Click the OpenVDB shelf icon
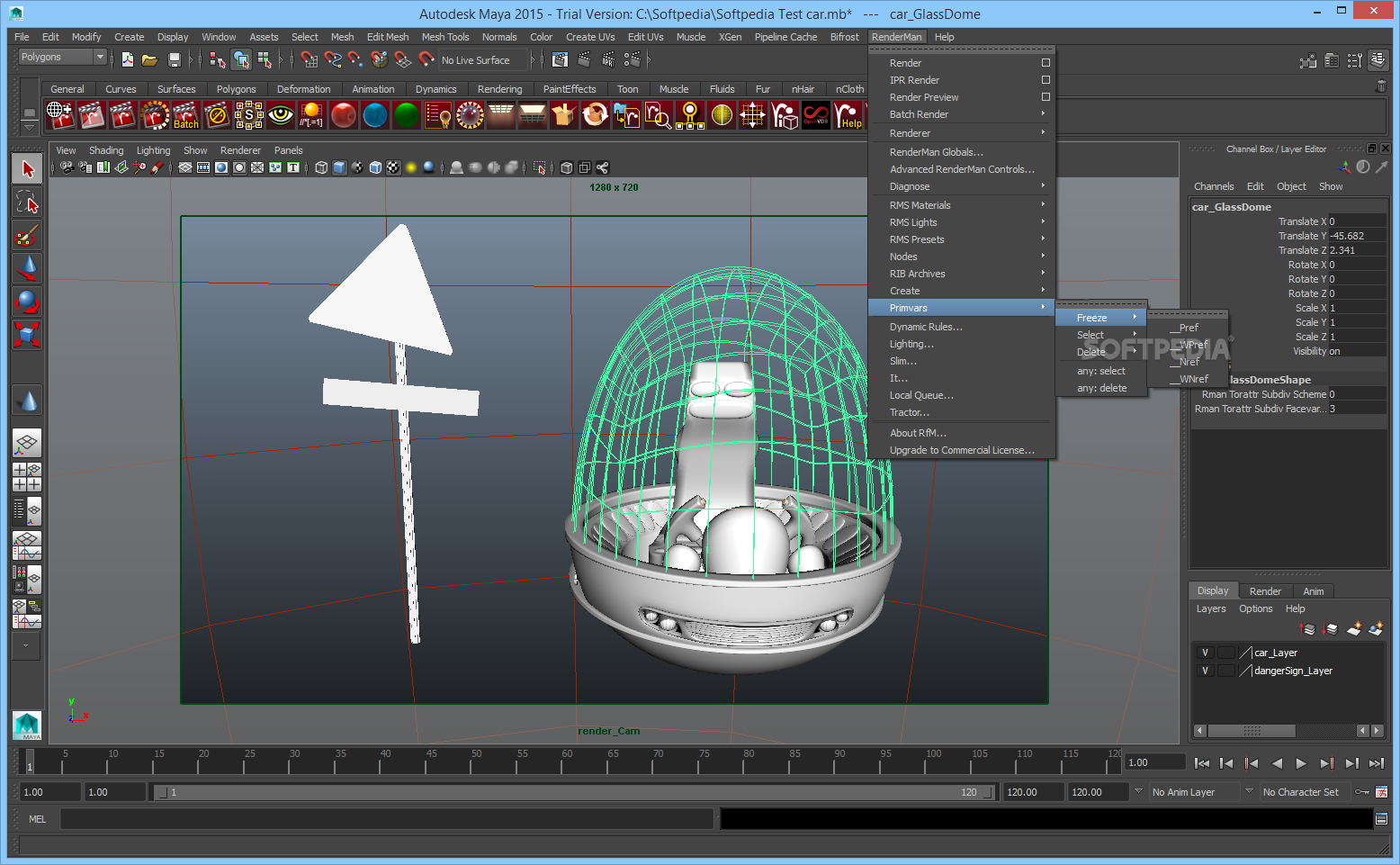This screenshot has height=865, width=1400. point(816,115)
